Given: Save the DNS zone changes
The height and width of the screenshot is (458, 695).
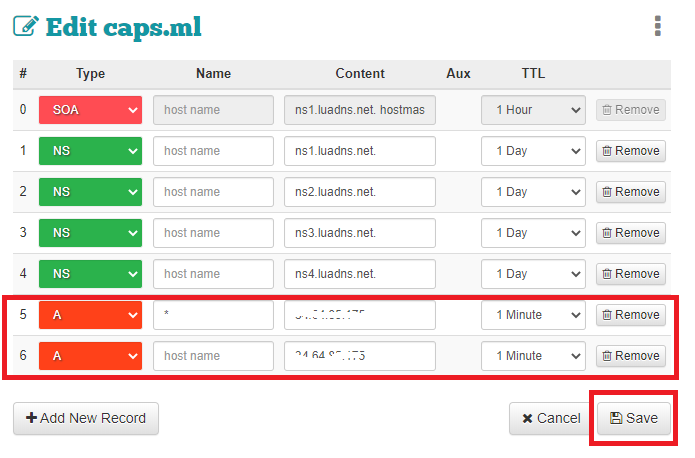Looking at the screenshot, I should 634,418.
